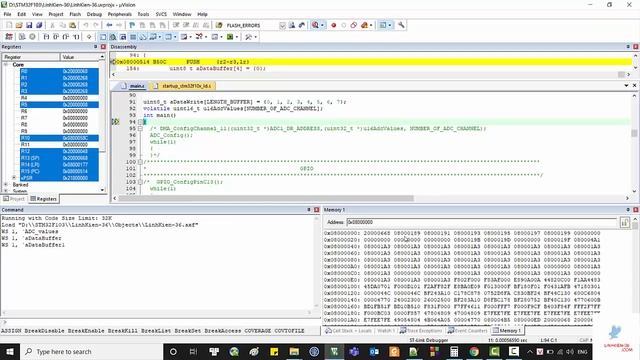Screen dimensions: 640x360
Task: Open Calculator from the taskbar
Action: coord(454,351)
